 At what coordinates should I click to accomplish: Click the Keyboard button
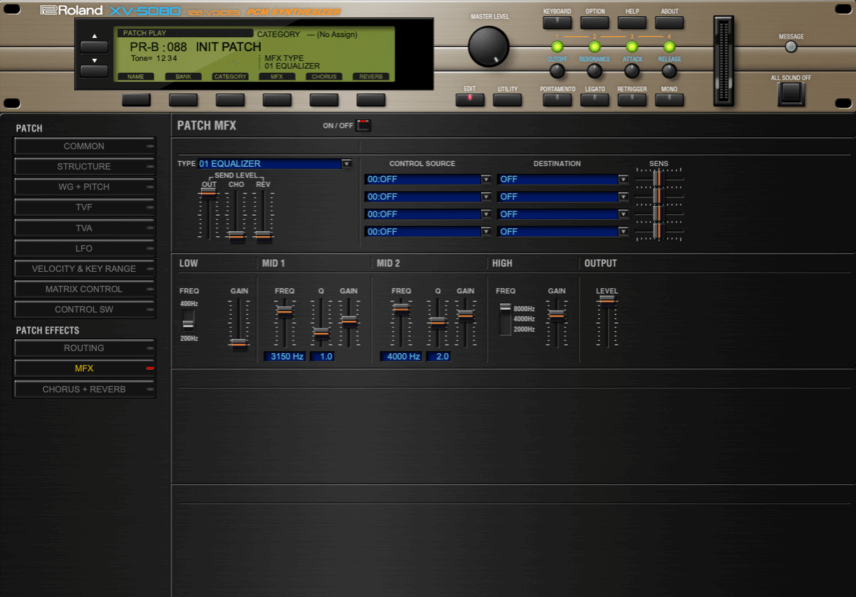point(557,22)
